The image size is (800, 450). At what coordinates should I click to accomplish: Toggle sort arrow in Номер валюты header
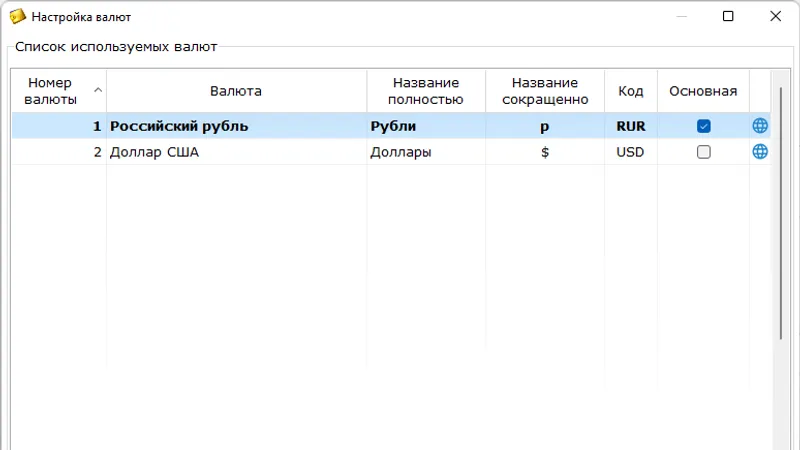point(98,91)
